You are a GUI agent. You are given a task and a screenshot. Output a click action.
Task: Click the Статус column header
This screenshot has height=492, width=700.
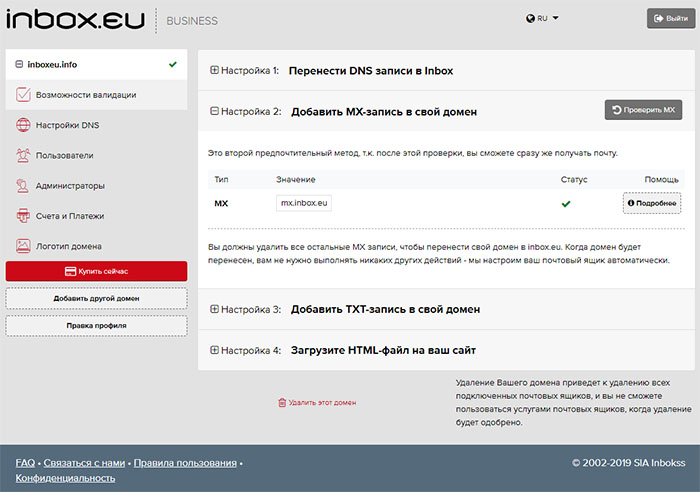point(574,179)
